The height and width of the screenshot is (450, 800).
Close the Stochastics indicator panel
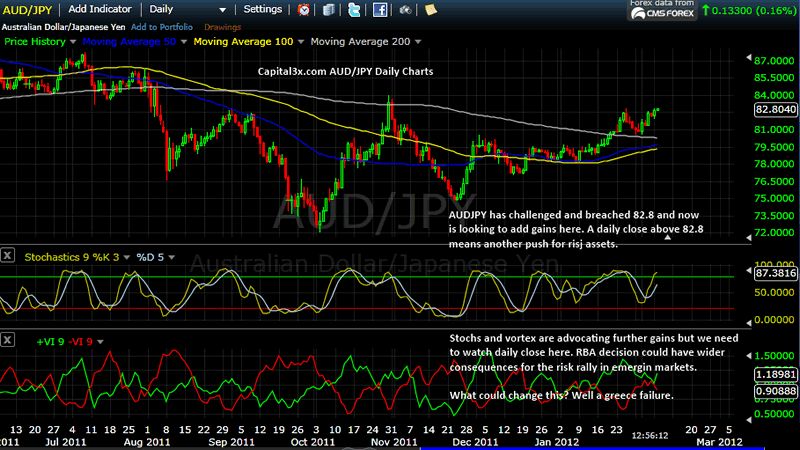click(x=9, y=257)
